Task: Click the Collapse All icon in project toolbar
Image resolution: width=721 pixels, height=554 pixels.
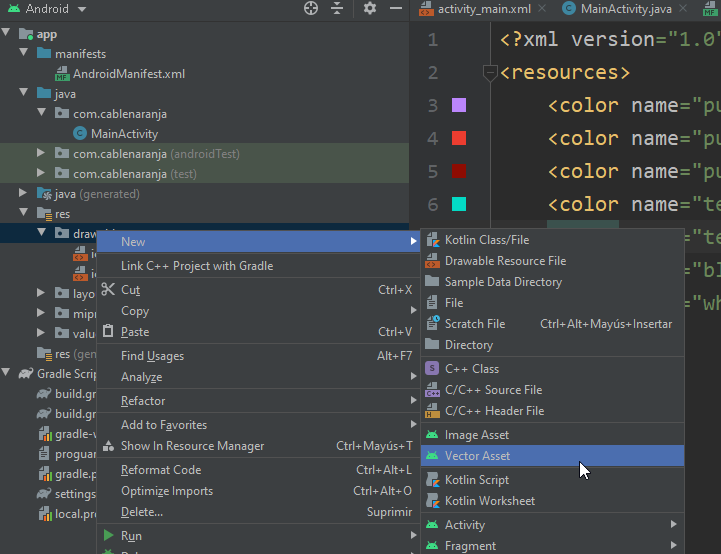Action: [337, 8]
